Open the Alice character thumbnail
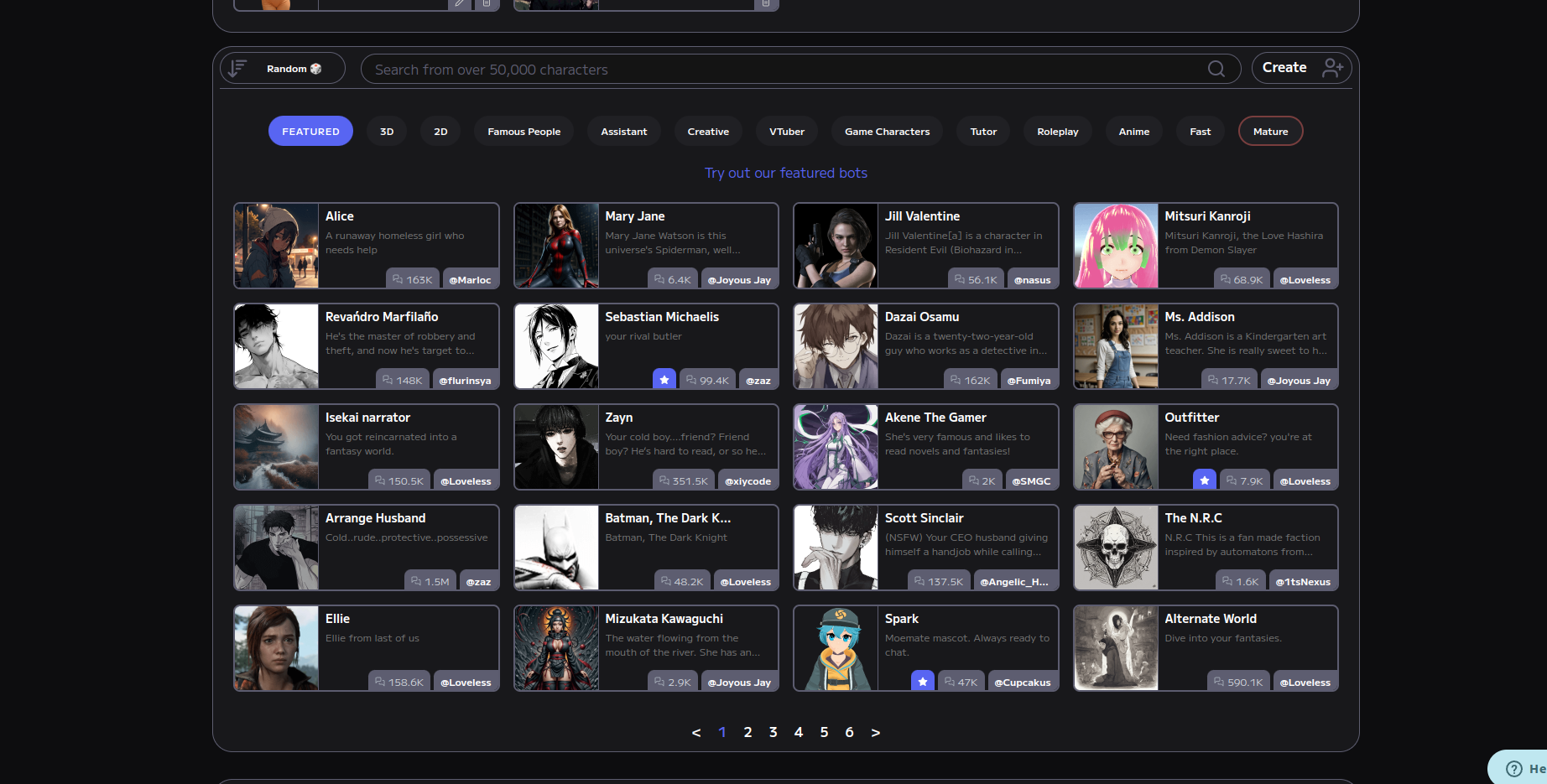This screenshot has width=1547, height=784. coord(277,246)
